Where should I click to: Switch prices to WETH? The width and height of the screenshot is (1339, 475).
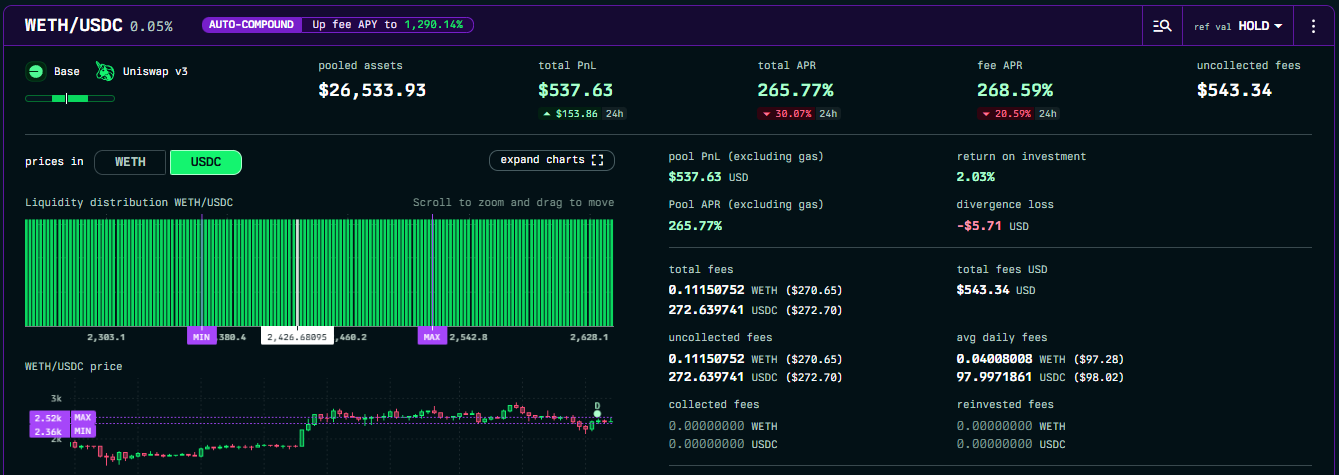pos(130,162)
